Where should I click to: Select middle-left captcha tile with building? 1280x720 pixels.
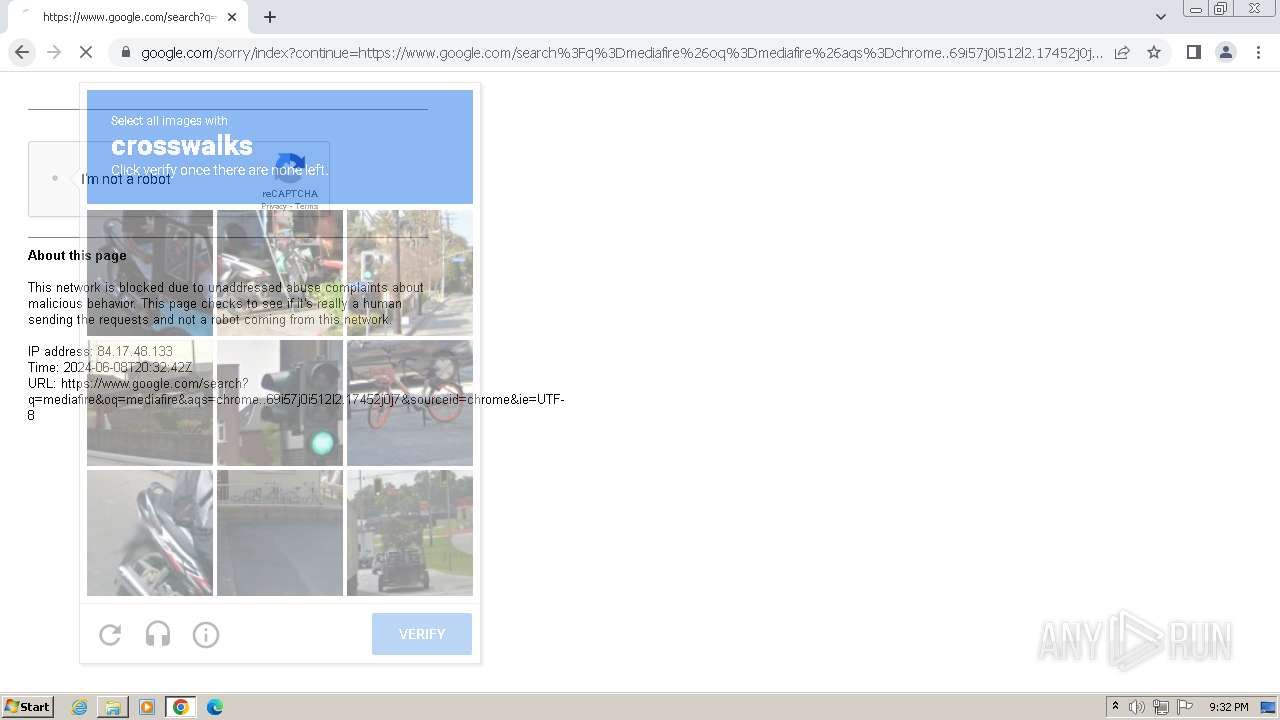[150, 403]
